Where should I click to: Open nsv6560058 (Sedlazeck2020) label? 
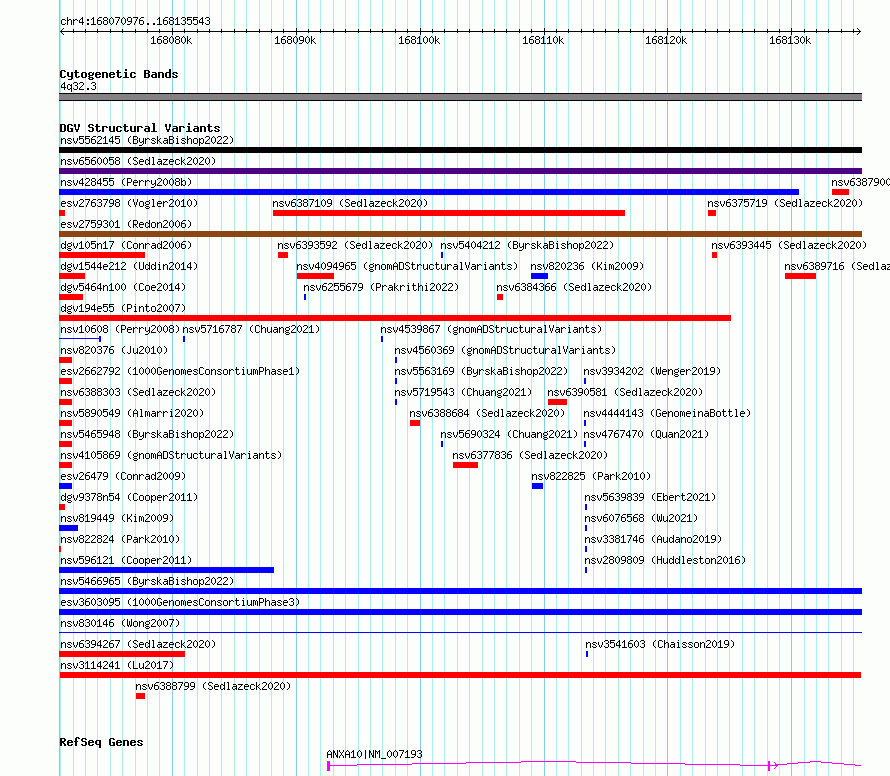click(138, 161)
